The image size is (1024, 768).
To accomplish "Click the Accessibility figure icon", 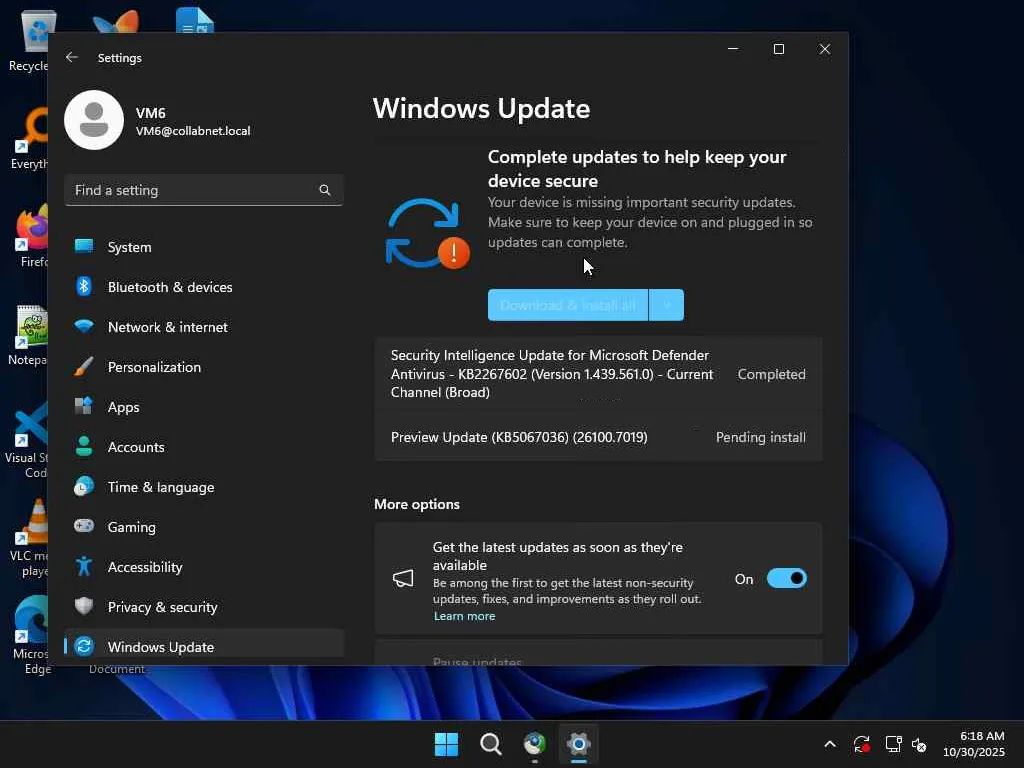I will 84,566.
